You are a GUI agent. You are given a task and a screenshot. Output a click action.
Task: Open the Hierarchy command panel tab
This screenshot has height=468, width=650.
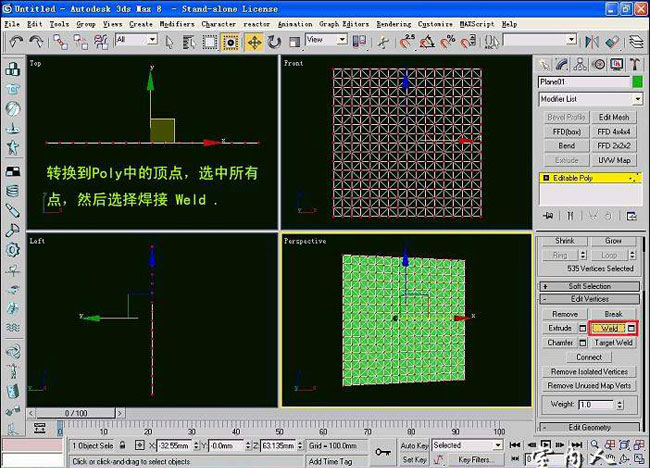pos(580,64)
